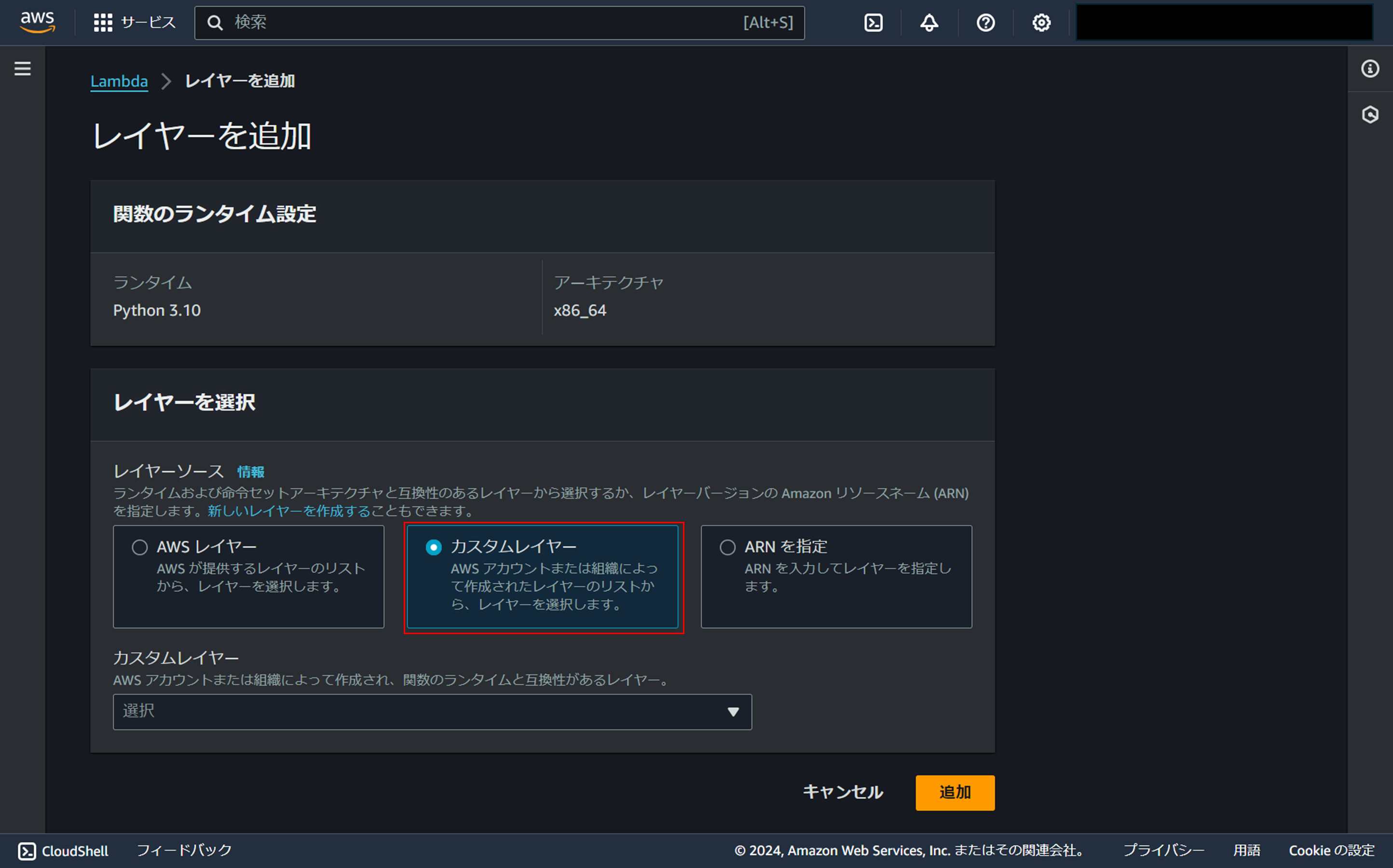The height and width of the screenshot is (868, 1393).
Task: Open CloudShell from the top bar icon
Action: [873, 22]
